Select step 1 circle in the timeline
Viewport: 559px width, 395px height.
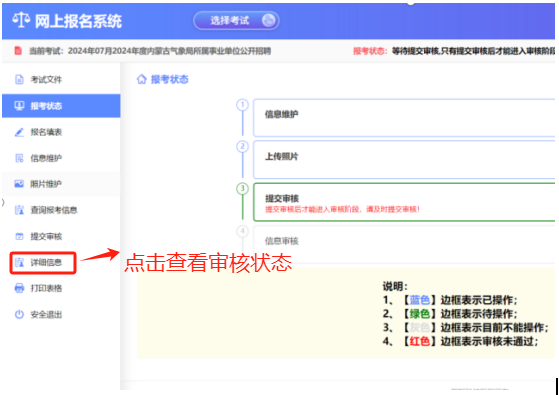click(x=242, y=104)
